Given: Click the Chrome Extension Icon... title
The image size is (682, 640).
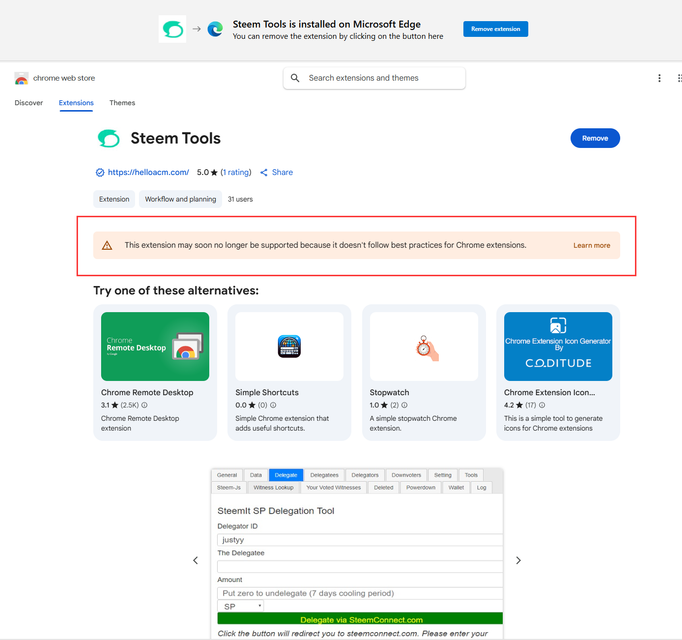Looking at the screenshot, I should point(549,392).
